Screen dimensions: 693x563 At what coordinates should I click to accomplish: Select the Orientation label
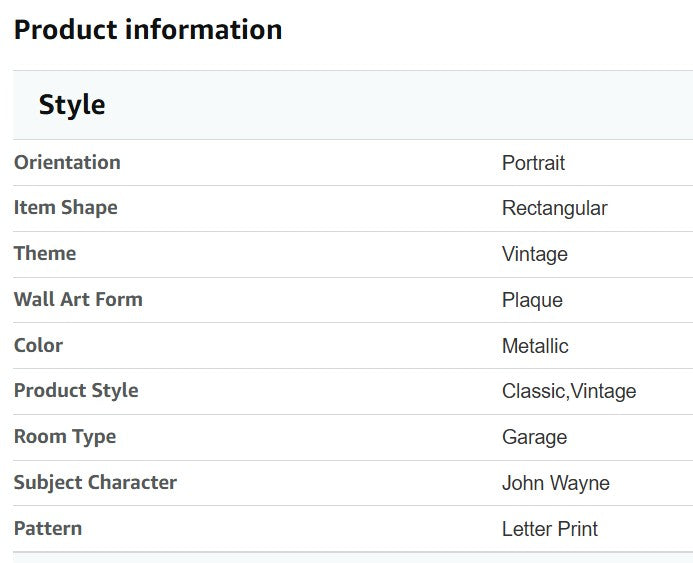click(x=67, y=162)
